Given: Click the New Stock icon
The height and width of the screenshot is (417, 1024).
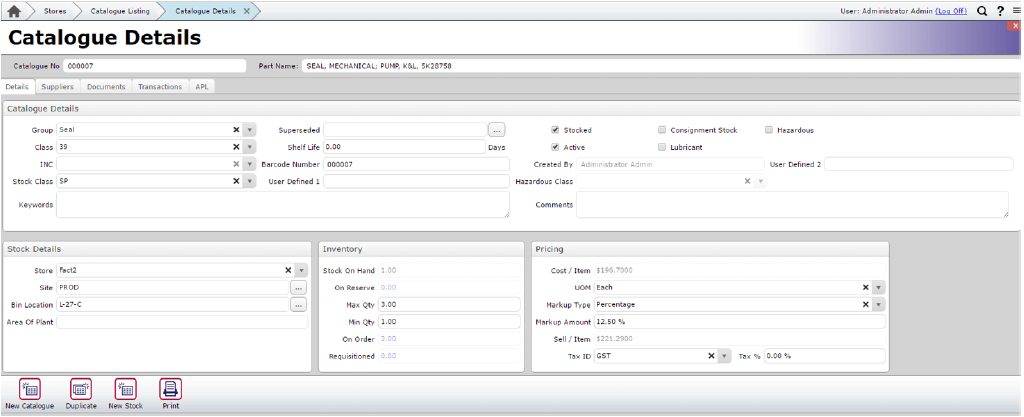Looking at the screenshot, I should (125, 389).
